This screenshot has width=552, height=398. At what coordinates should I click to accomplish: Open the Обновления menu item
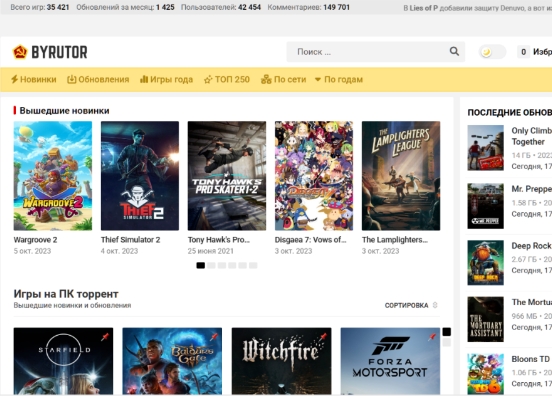98,80
